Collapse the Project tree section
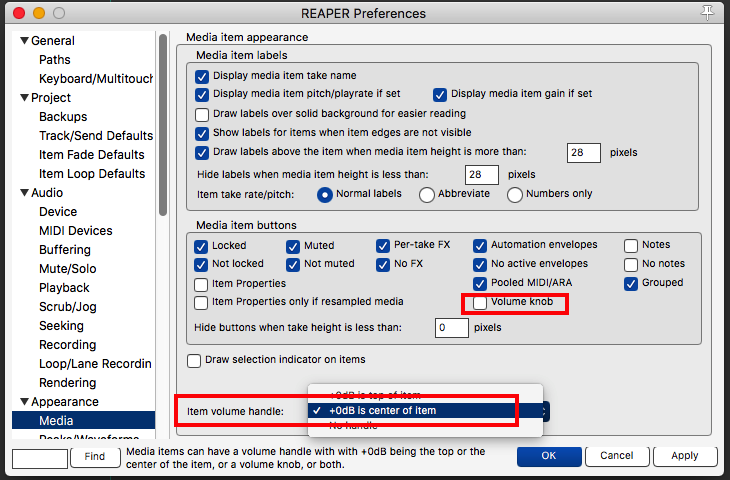 [25, 97]
